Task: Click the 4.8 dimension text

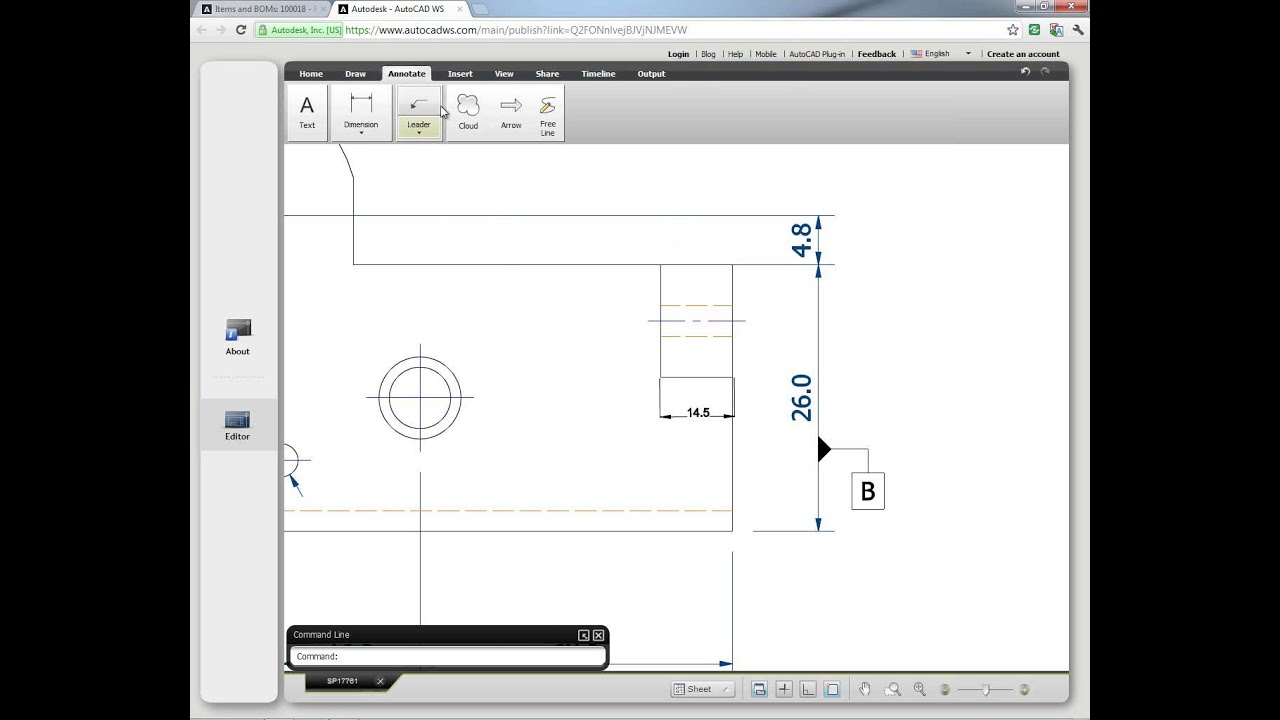Action: pyautogui.click(x=802, y=240)
